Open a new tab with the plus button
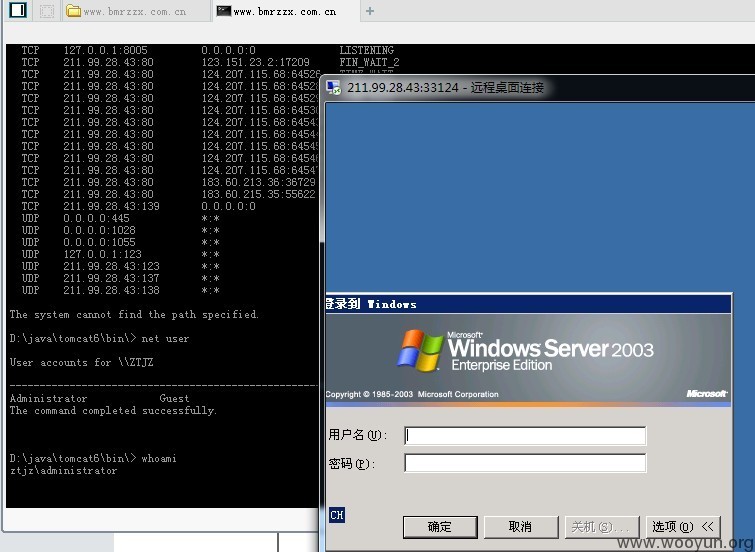755x552 pixels. pyautogui.click(x=370, y=11)
